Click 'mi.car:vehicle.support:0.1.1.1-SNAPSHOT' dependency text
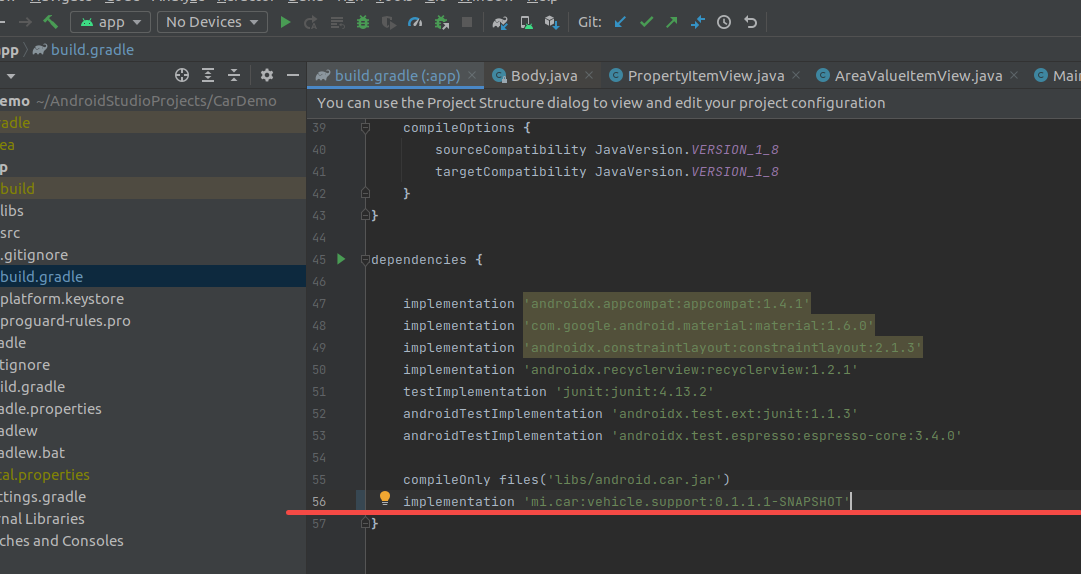Image resolution: width=1081 pixels, height=574 pixels. pyautogui.click(x=687, y=502)
